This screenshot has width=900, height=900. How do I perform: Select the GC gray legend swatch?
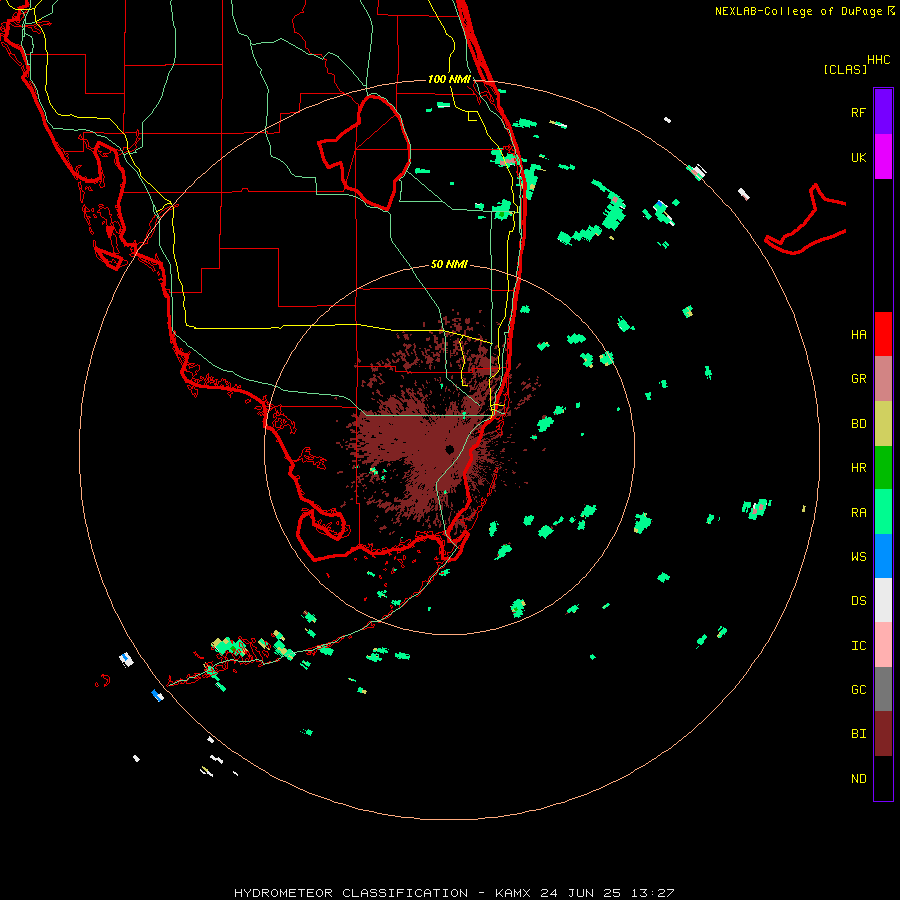tap(883, 689)
